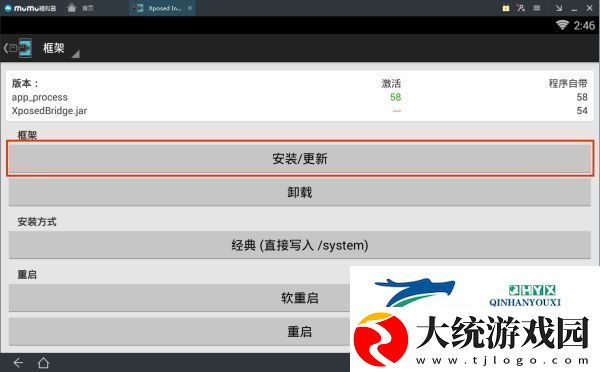Tap the Android back navigation arrow
Image resolution: width=600 pixels, height=372 pixels.
click(x=18, y=362)
